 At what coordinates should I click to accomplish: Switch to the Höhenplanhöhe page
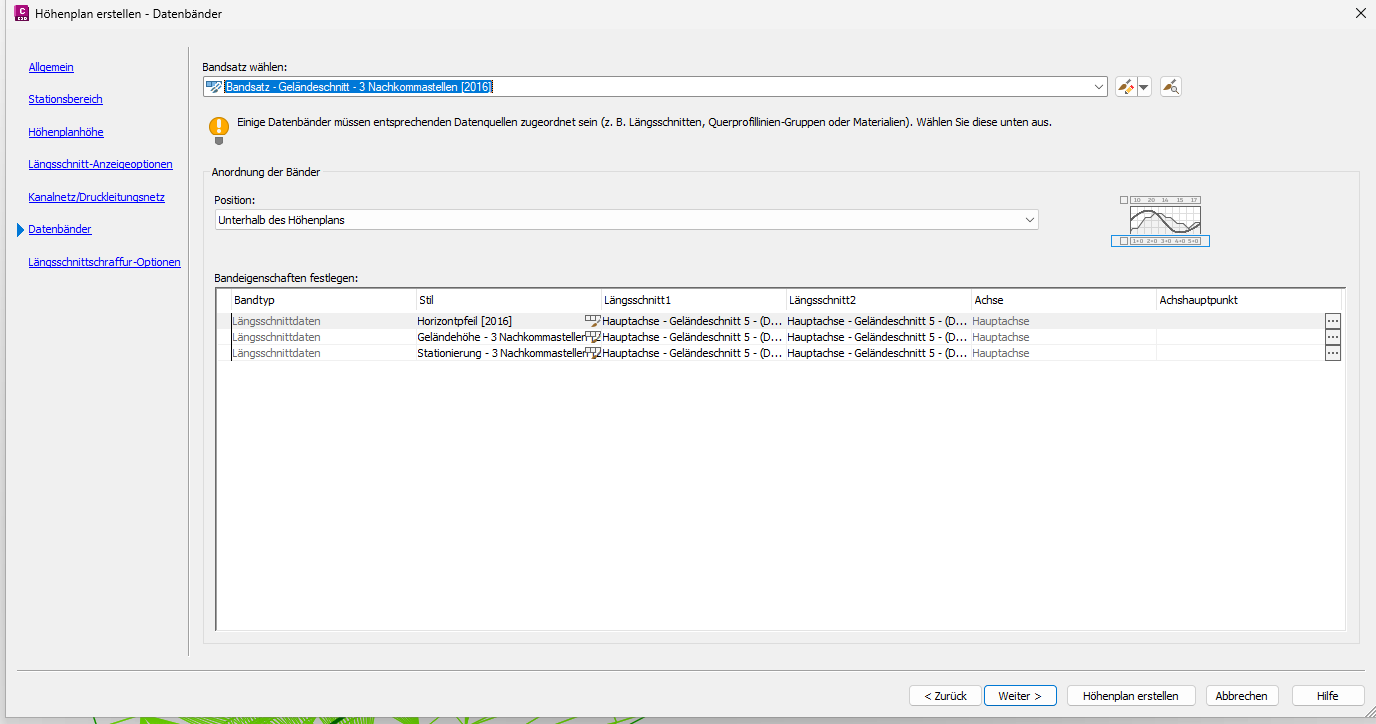coord(66,132)
